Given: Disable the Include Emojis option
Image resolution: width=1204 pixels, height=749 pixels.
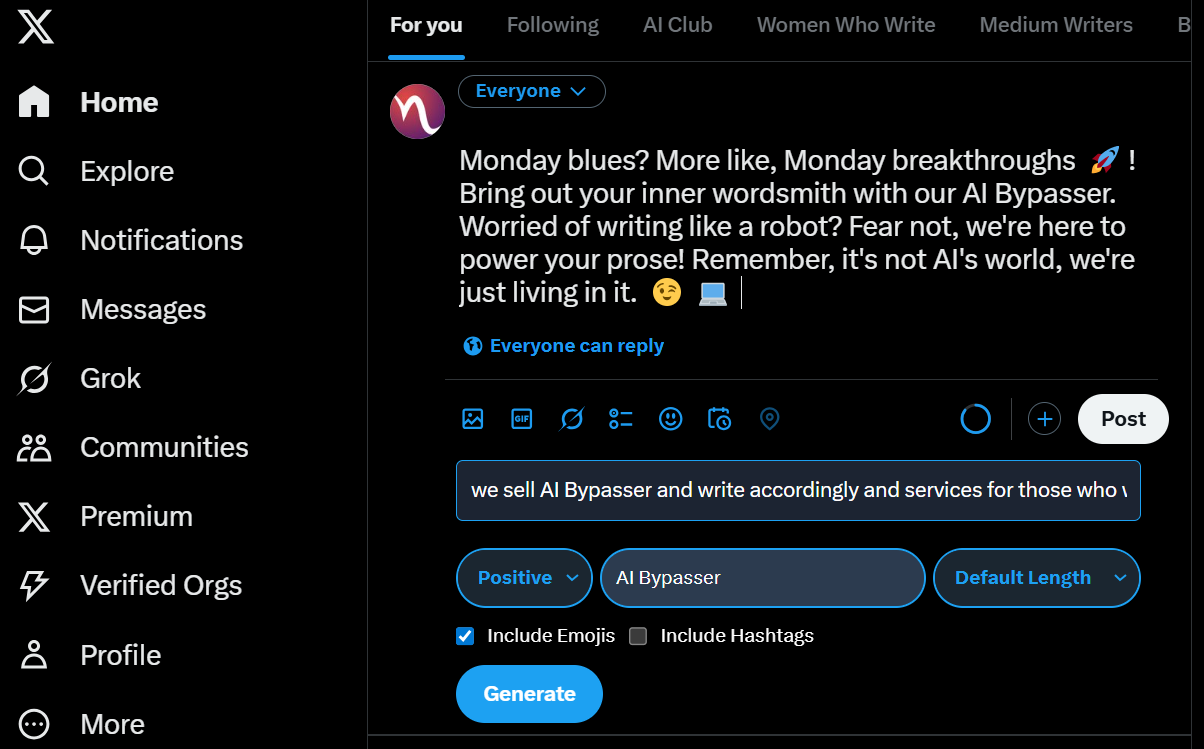Looking at the screenshot, I should (465, 635).
